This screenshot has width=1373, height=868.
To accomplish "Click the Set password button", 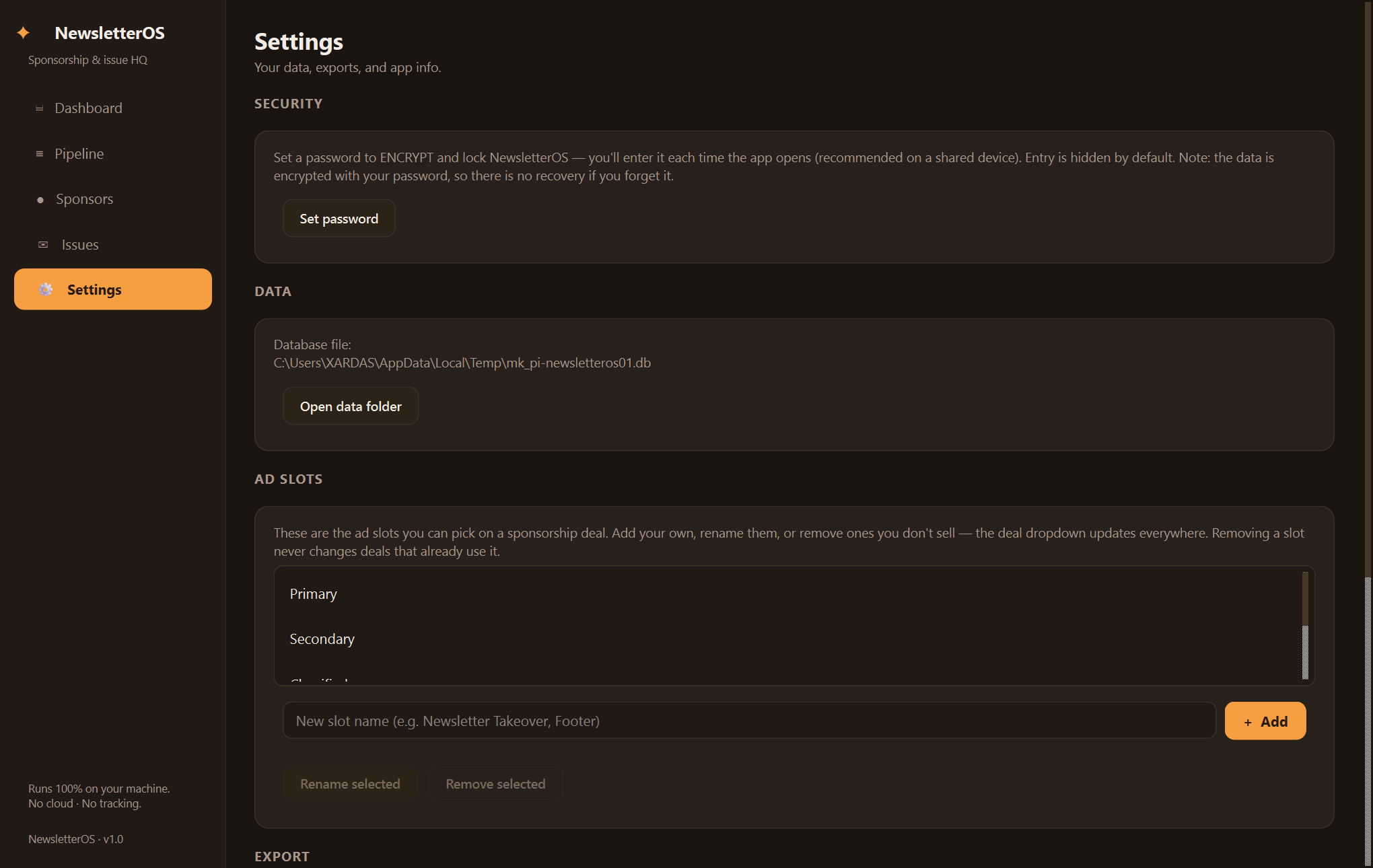I will (x=339, y=219).
